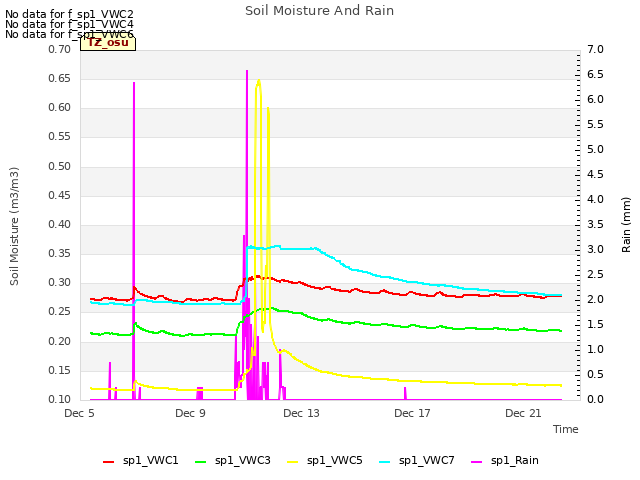This screenshot has width=640, height=480.
Task: Click the Rain (mm) axis label
Action: pyautogui.click(x=626, y=225)
